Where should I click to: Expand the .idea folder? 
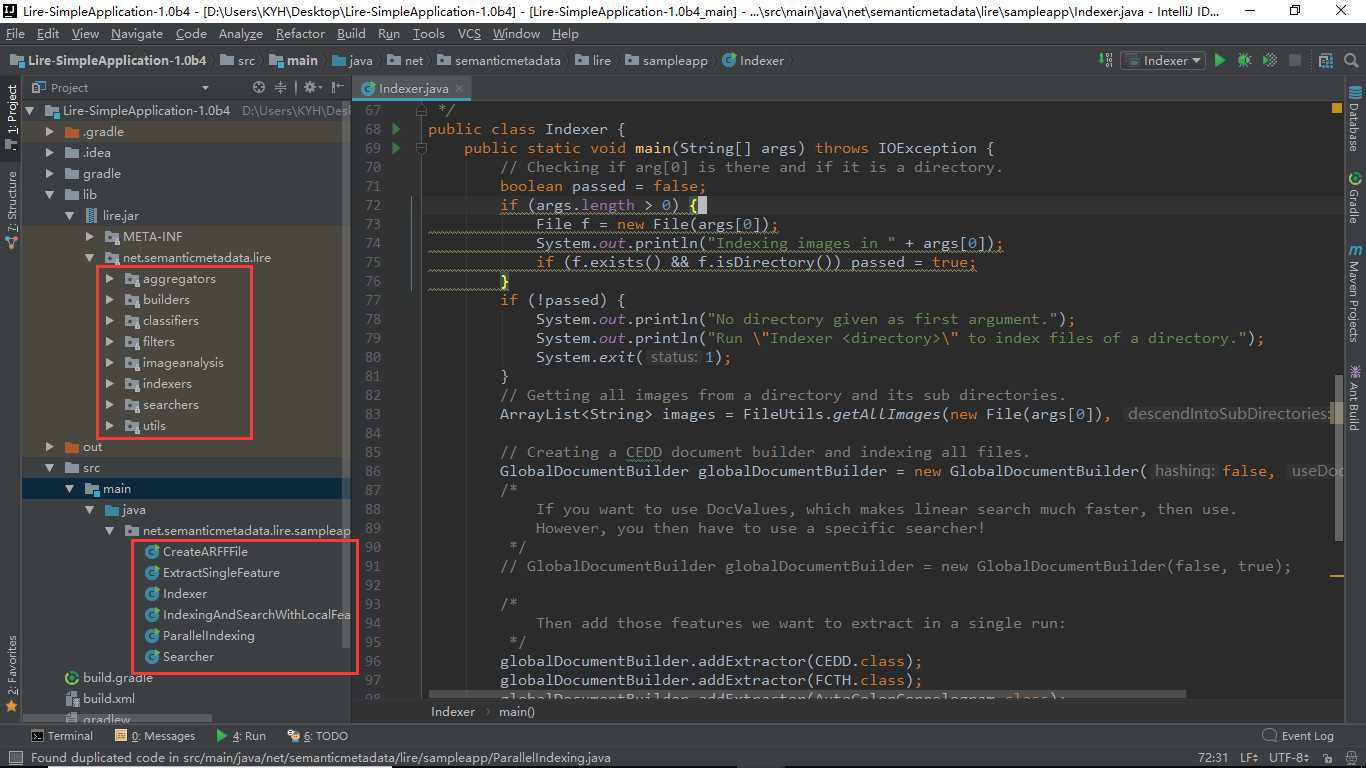point(50,152)
